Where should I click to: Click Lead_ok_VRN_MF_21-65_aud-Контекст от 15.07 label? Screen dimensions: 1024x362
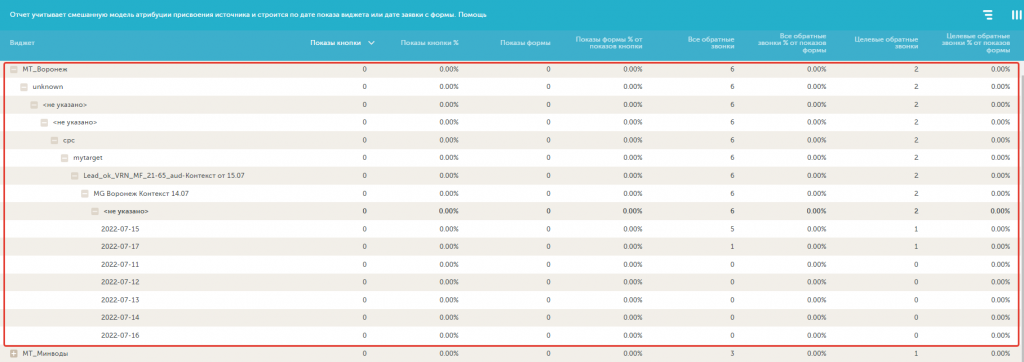[164, 176]
